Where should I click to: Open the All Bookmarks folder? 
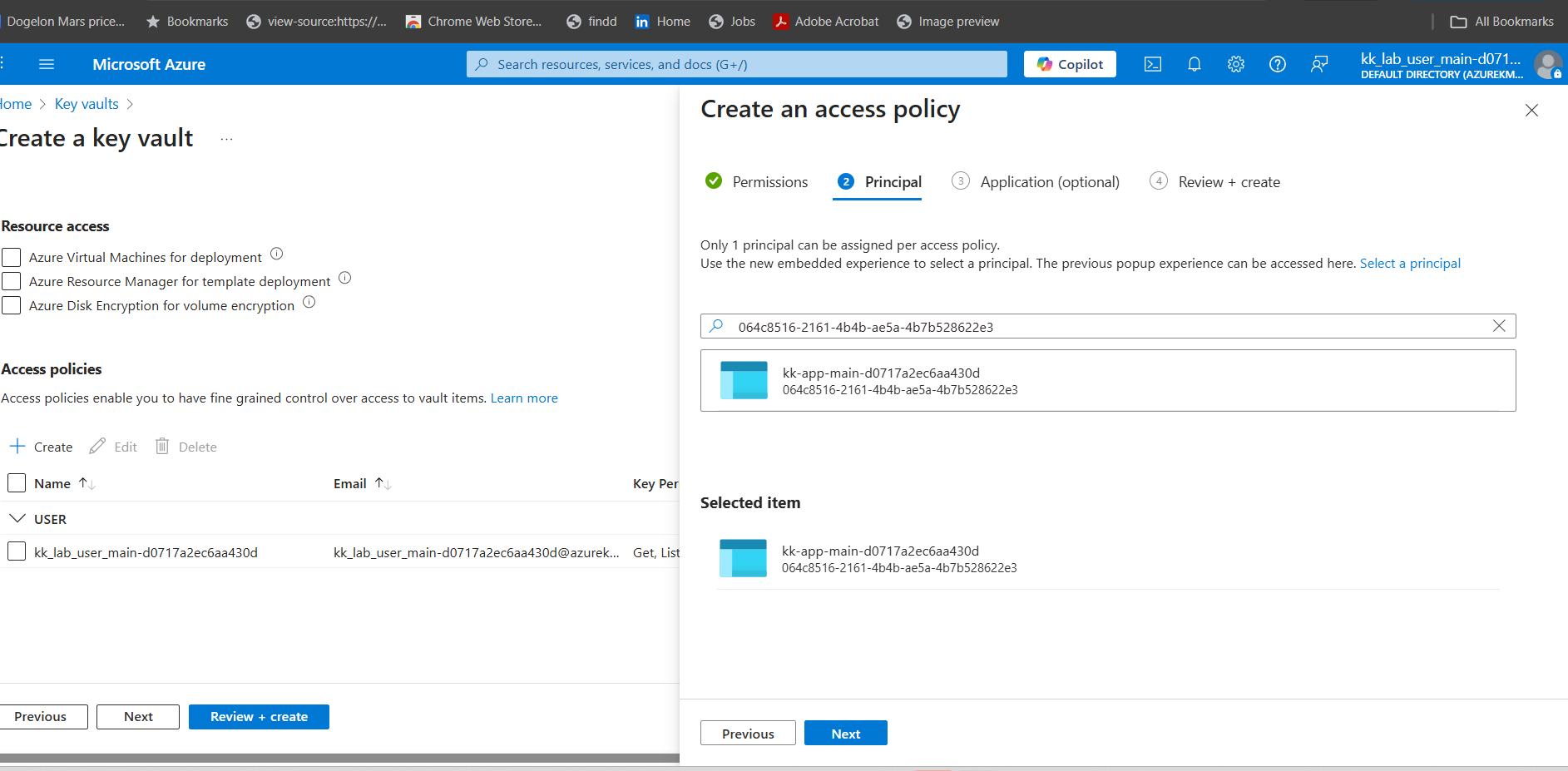pyautogui.click(x=1501, y=22)
